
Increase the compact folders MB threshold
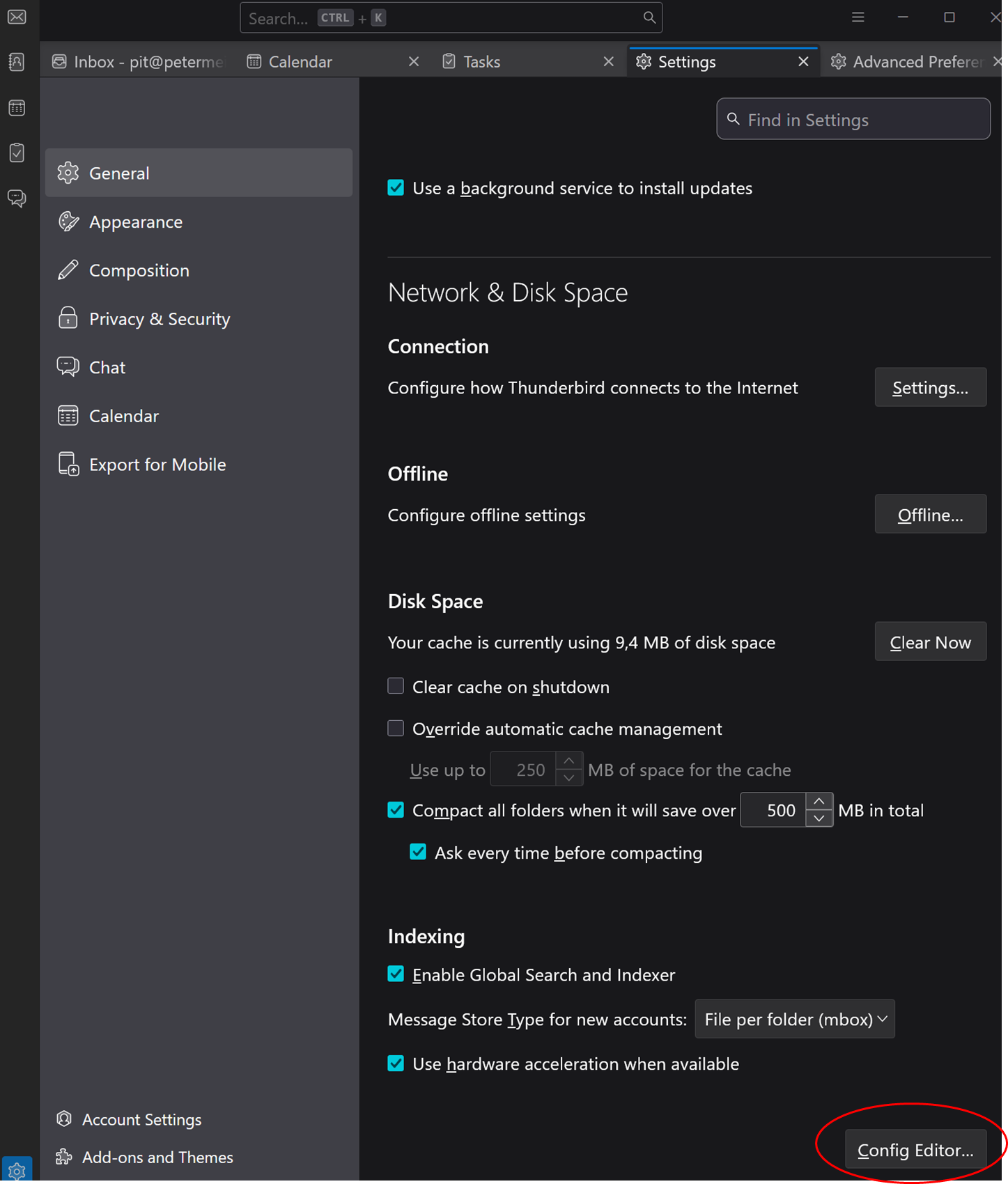(x=819, y=802)
